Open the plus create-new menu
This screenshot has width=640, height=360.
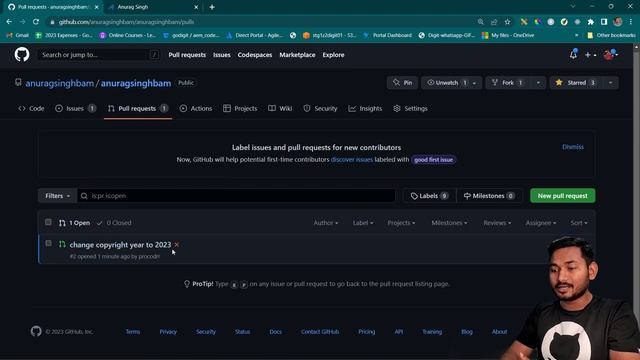pos(590,55)
